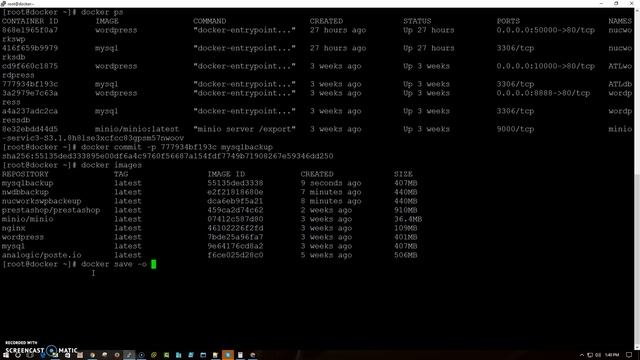The height and width of the screenshot is (360, 640).
Task: Click the nucworkswpbackeup repository name
Action: point(42,201)
